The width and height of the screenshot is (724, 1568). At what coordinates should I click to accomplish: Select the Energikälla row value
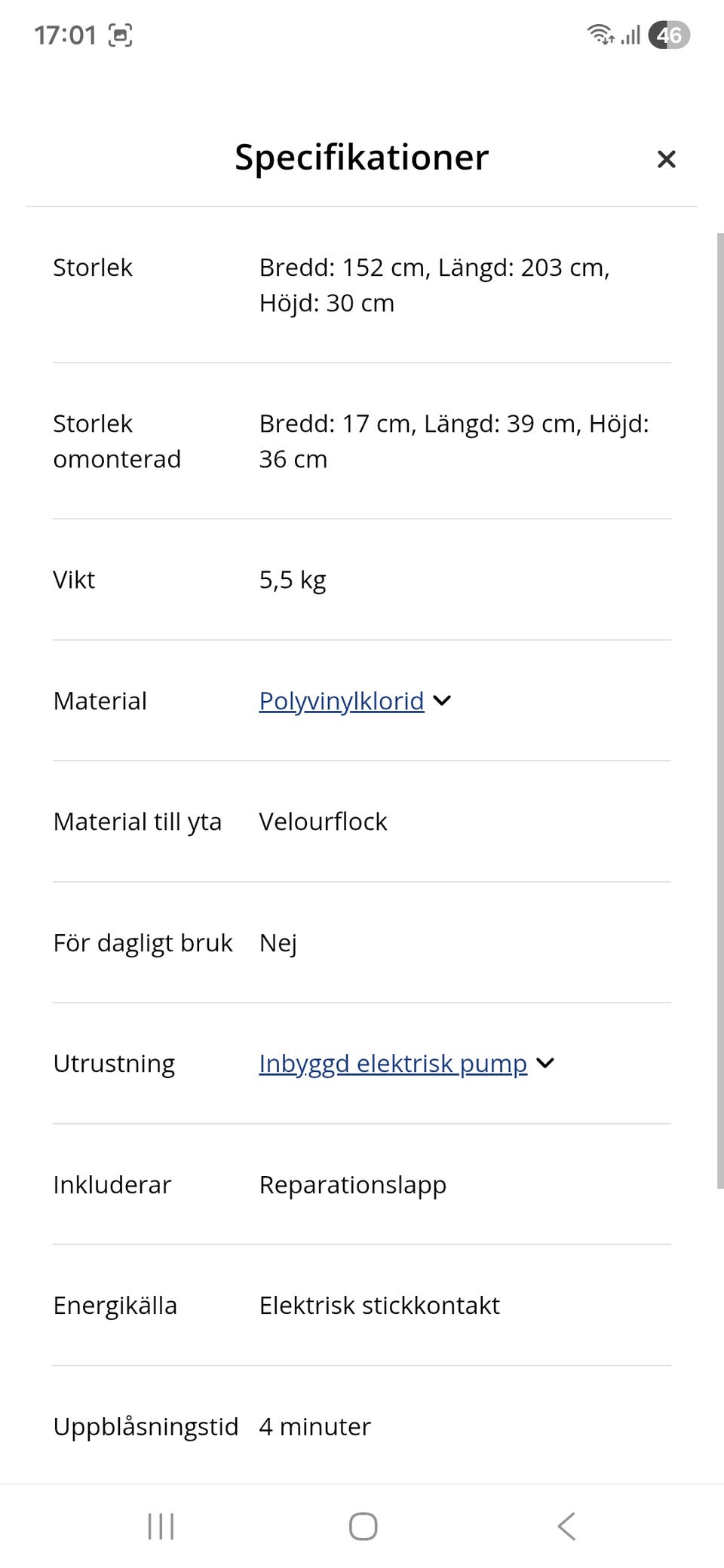click(379, 1306)
